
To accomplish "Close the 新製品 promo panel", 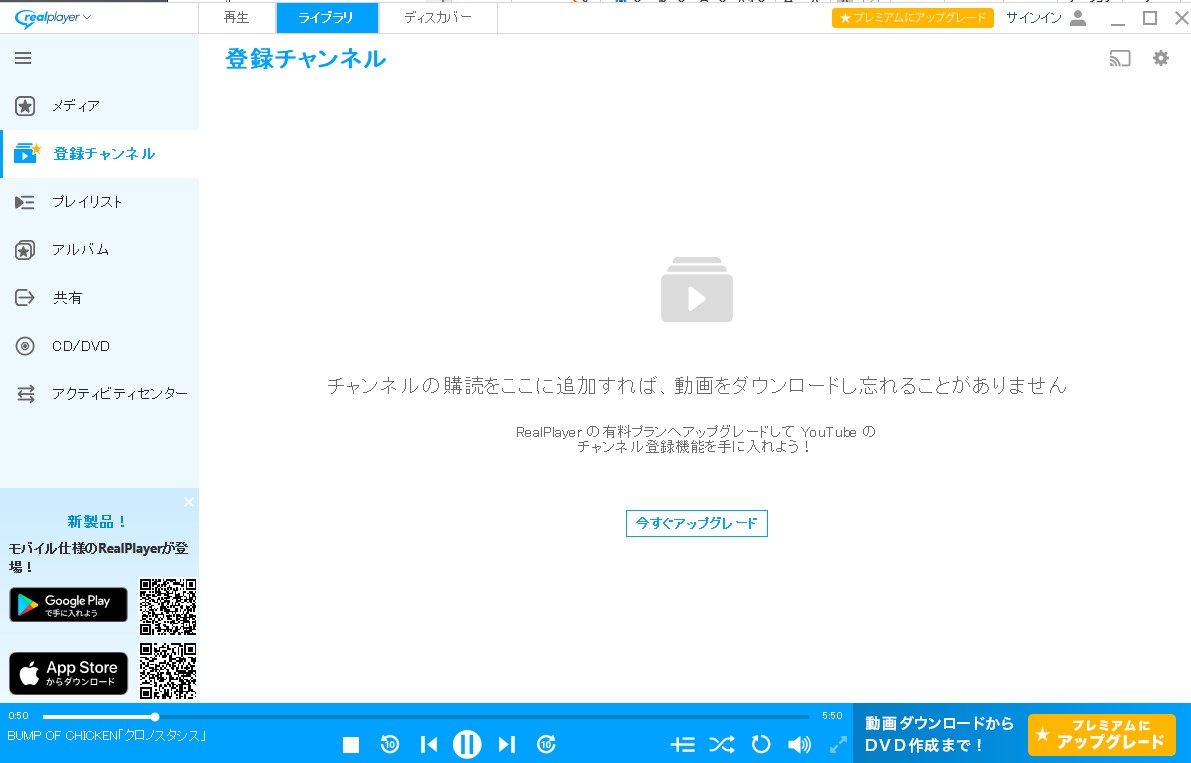I will coord(188,502).
